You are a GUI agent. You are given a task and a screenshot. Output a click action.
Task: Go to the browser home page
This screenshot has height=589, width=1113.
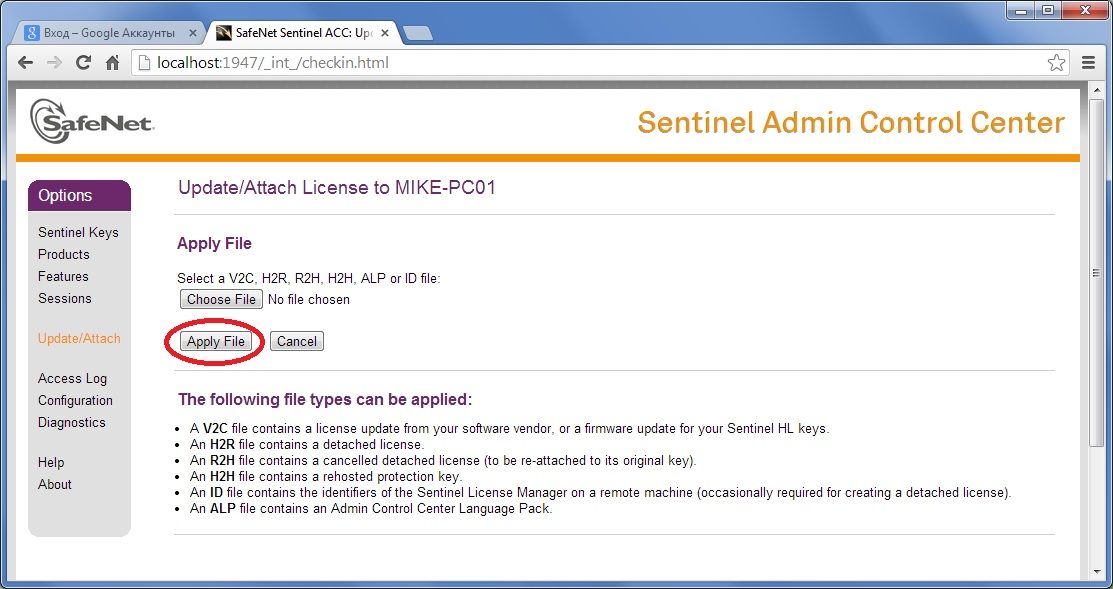(x=112, y=63)
